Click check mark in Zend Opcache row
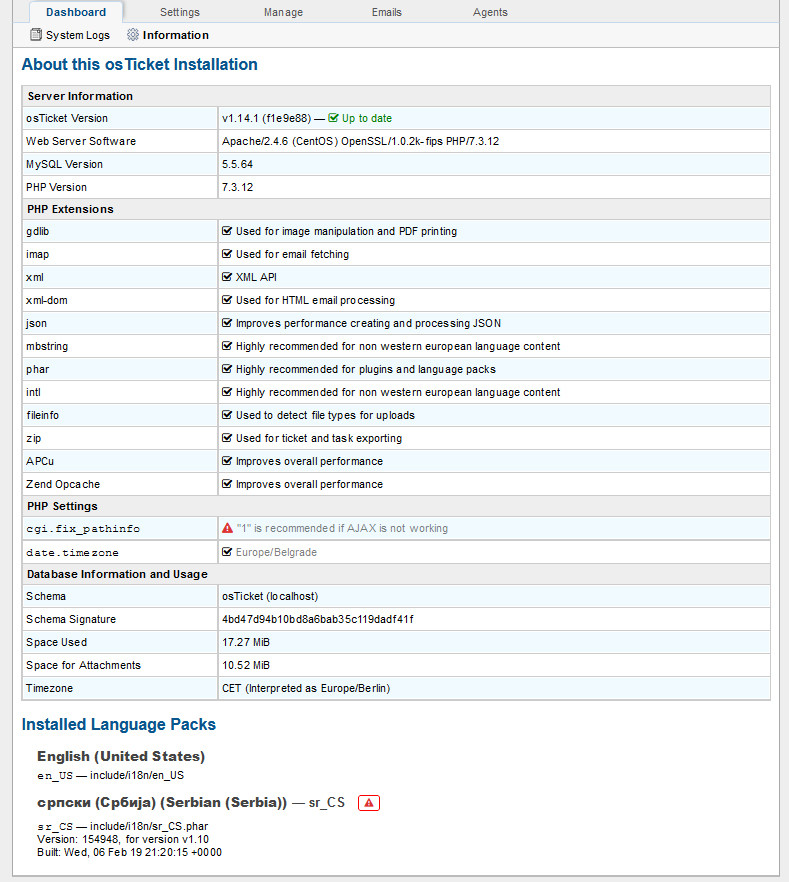789x882 pixels. (227, 484)
